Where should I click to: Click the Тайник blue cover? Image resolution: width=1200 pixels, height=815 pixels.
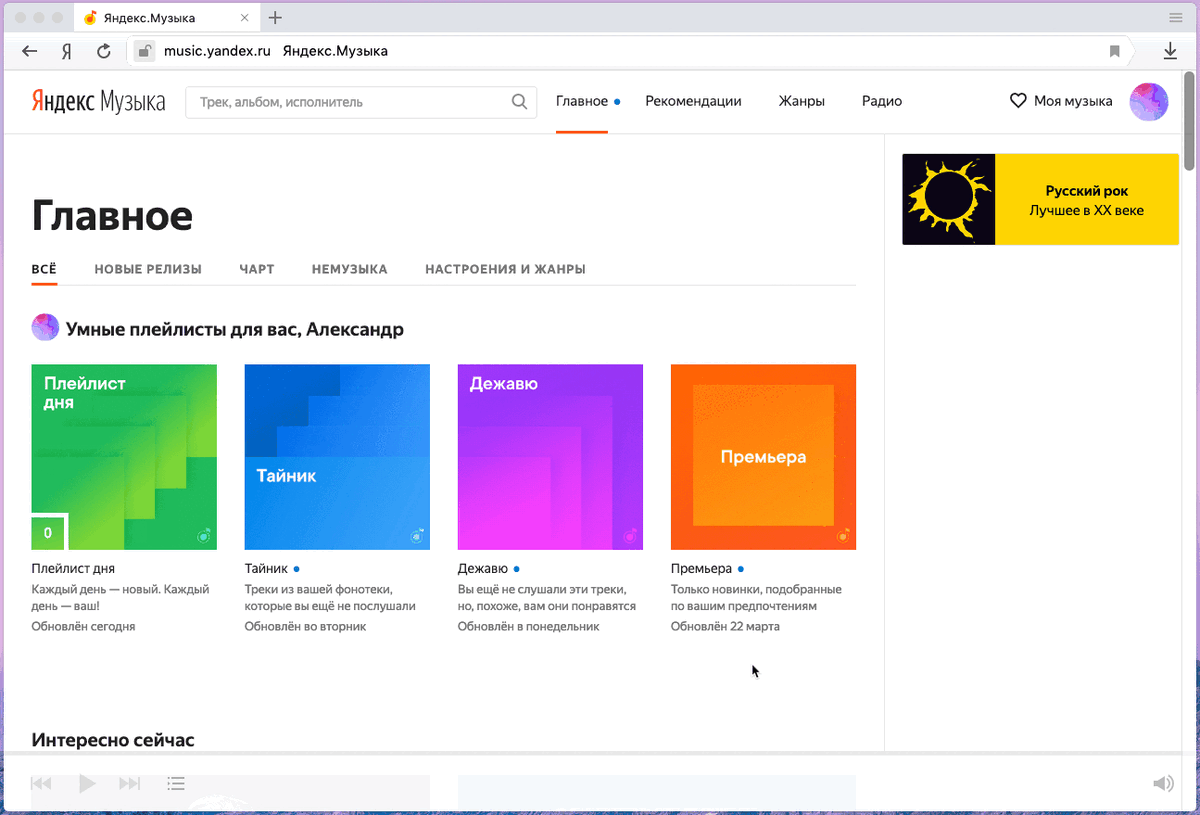[x=337, y=457]
